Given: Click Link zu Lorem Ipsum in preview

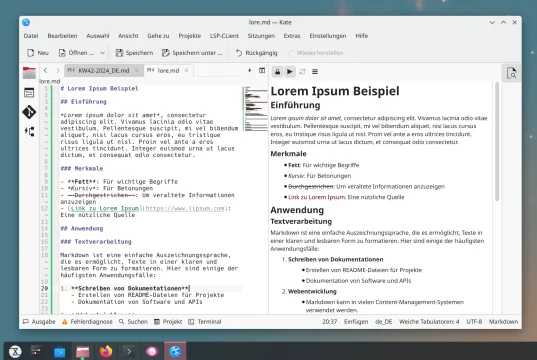Looking at the screenshot, I should click(317, 197).
